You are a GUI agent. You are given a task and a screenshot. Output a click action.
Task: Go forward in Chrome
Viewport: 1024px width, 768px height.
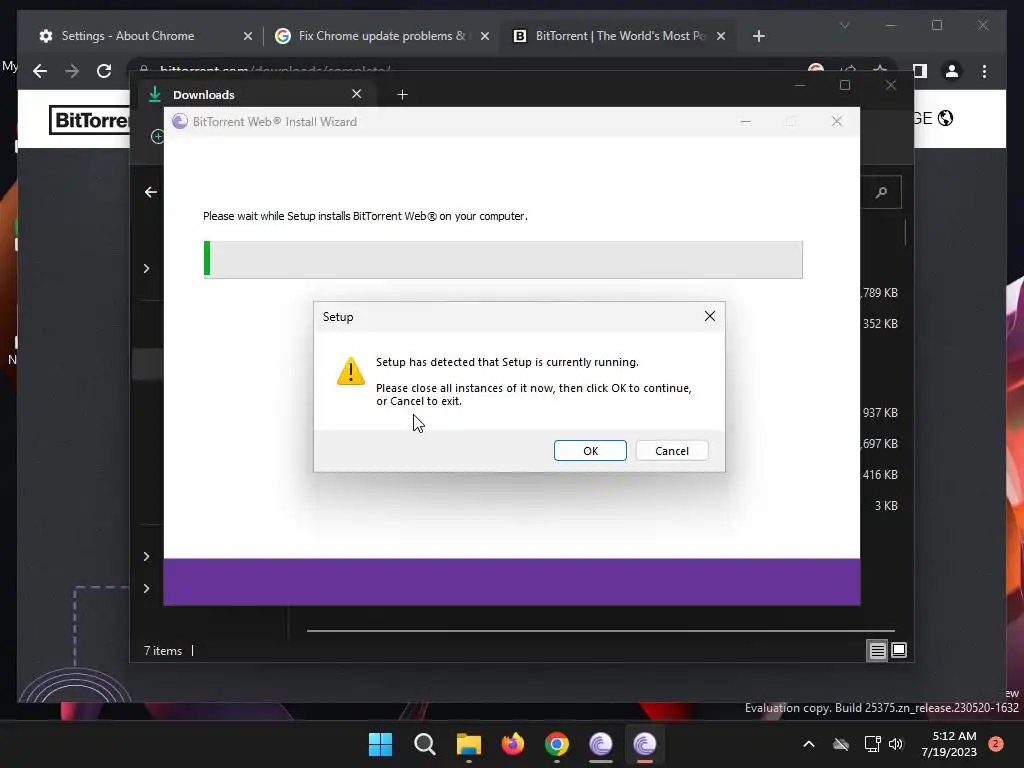pyautogui.click(x=72, y=71)
